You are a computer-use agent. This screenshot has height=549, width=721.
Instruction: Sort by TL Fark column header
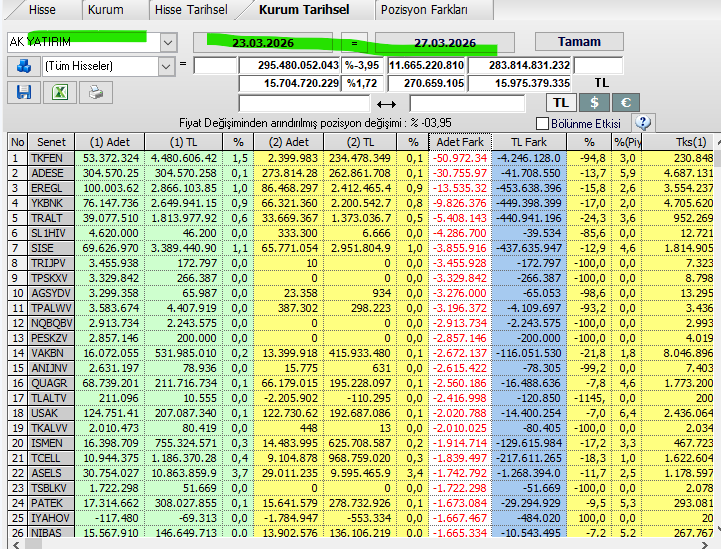point(529,142)
